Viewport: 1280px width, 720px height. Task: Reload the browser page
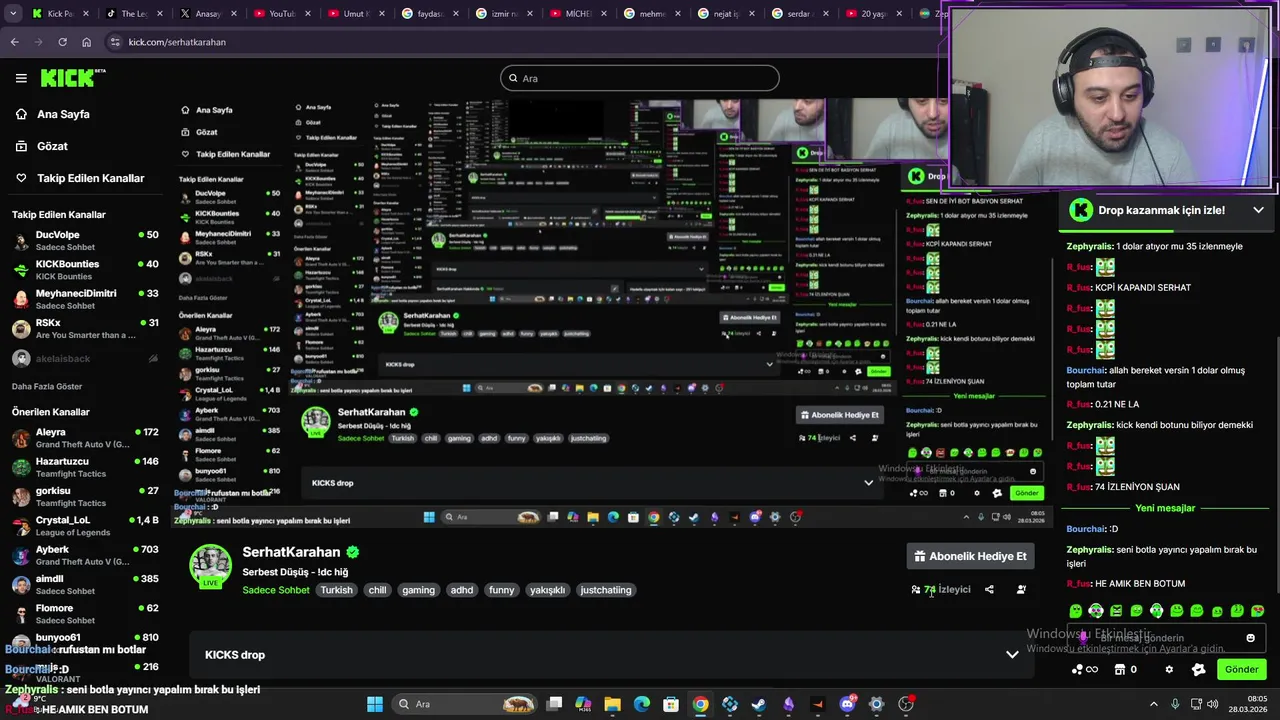click(62, 42)
